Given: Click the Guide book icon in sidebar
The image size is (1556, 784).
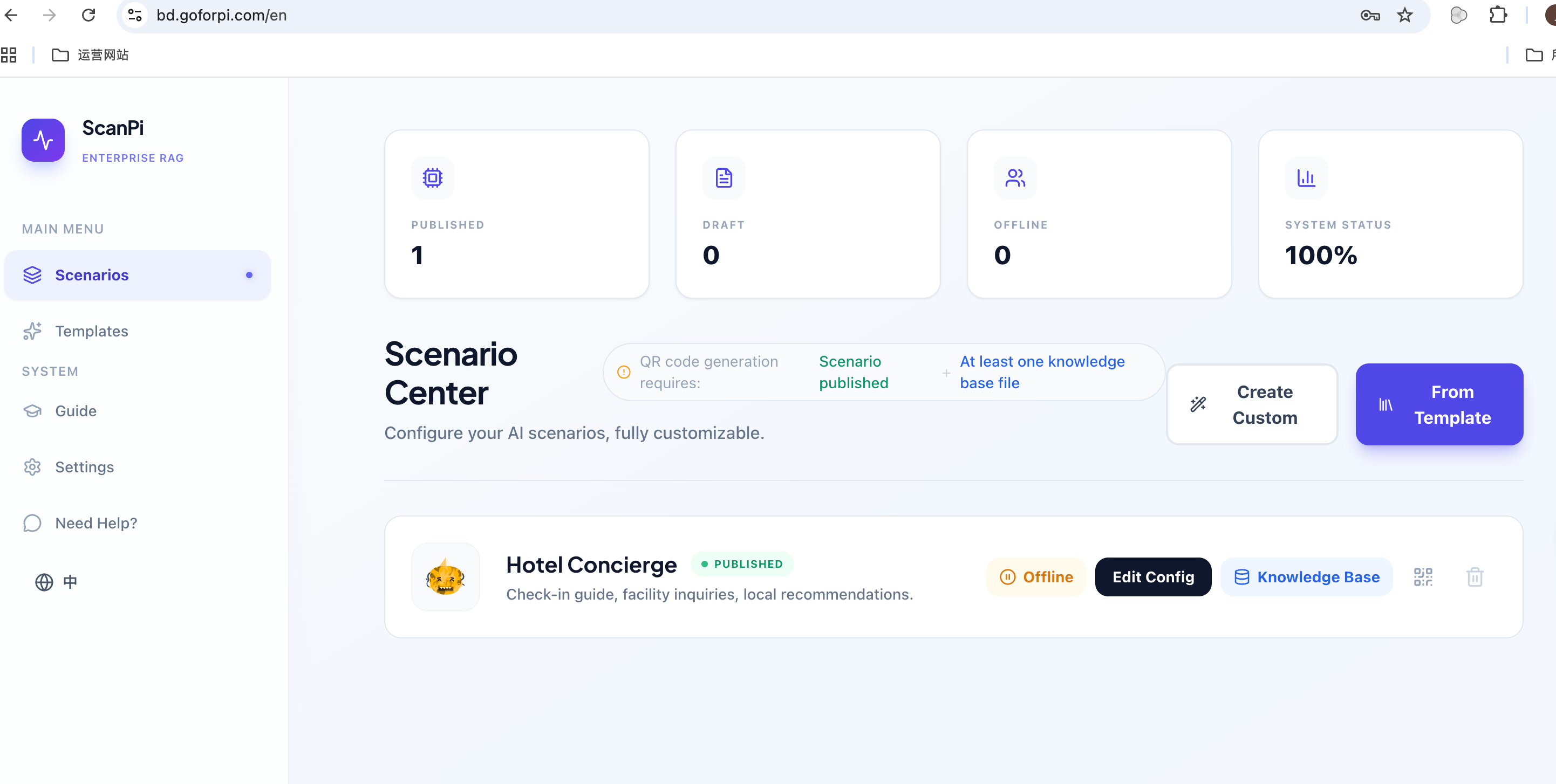Looking at the screenshot, I should (x=32, y=410).
